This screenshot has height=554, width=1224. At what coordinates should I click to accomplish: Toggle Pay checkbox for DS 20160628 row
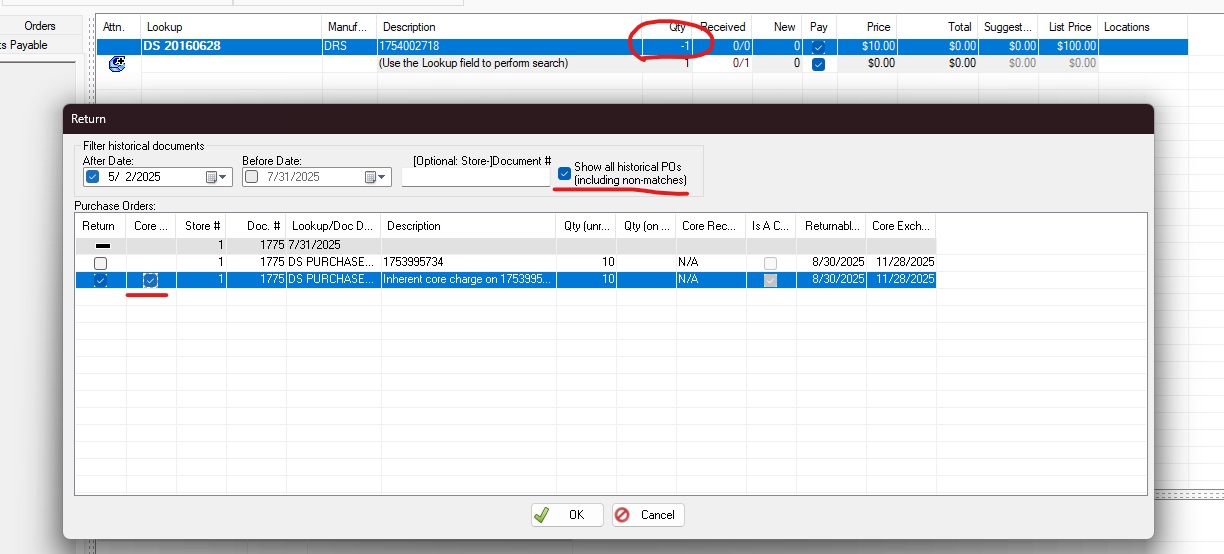(x=819, y=46)
